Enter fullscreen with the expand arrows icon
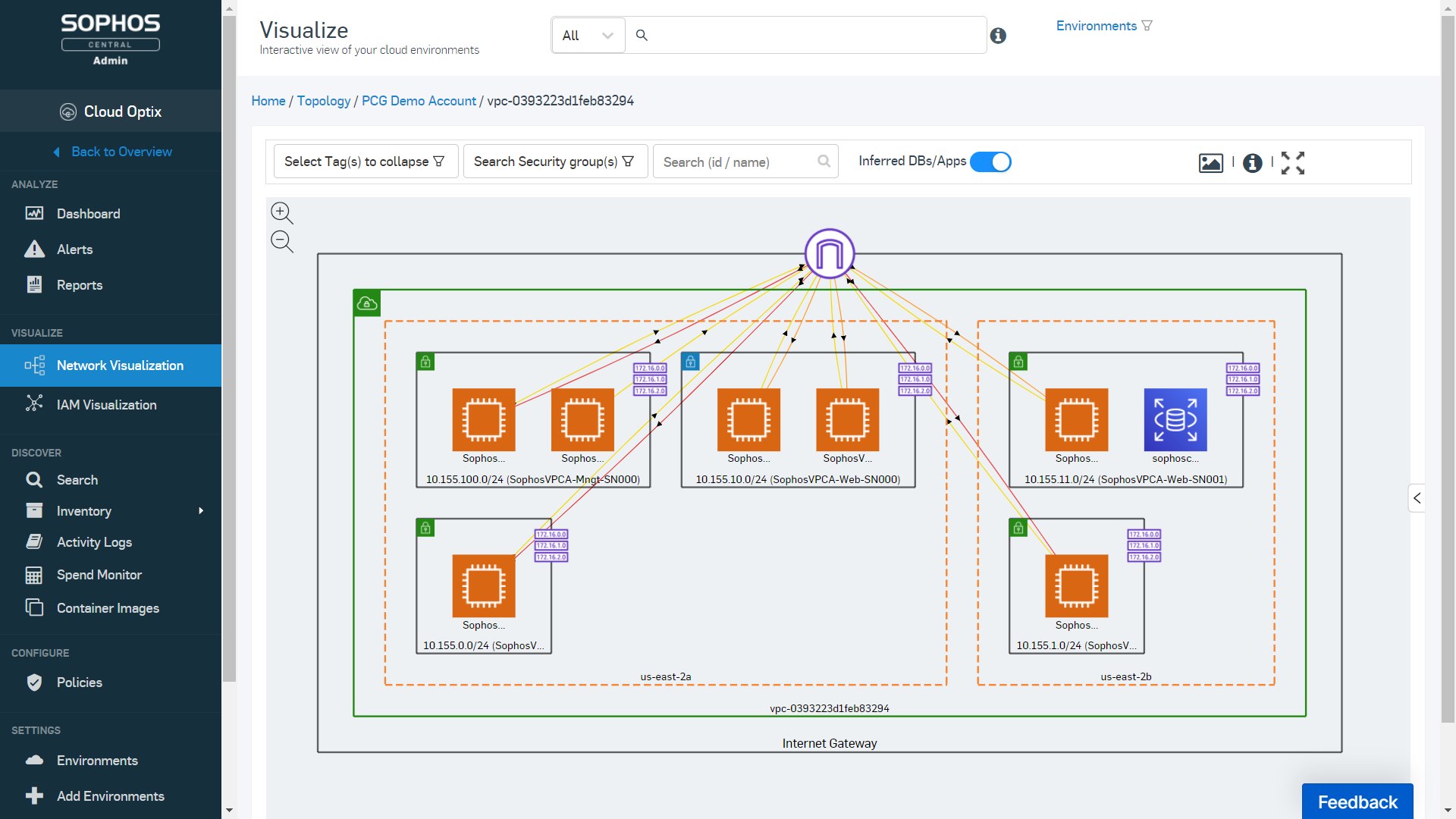This screenshot has width=1456, height=819. 1293,162
